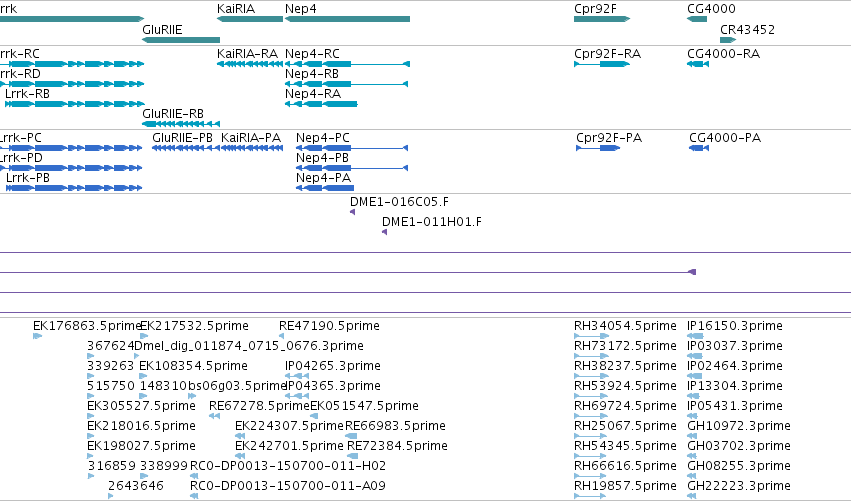The height and width of the screenshot is (501, 851).
Task: Click the Cpr92F-RA transcript
Action: coord(602,64)
